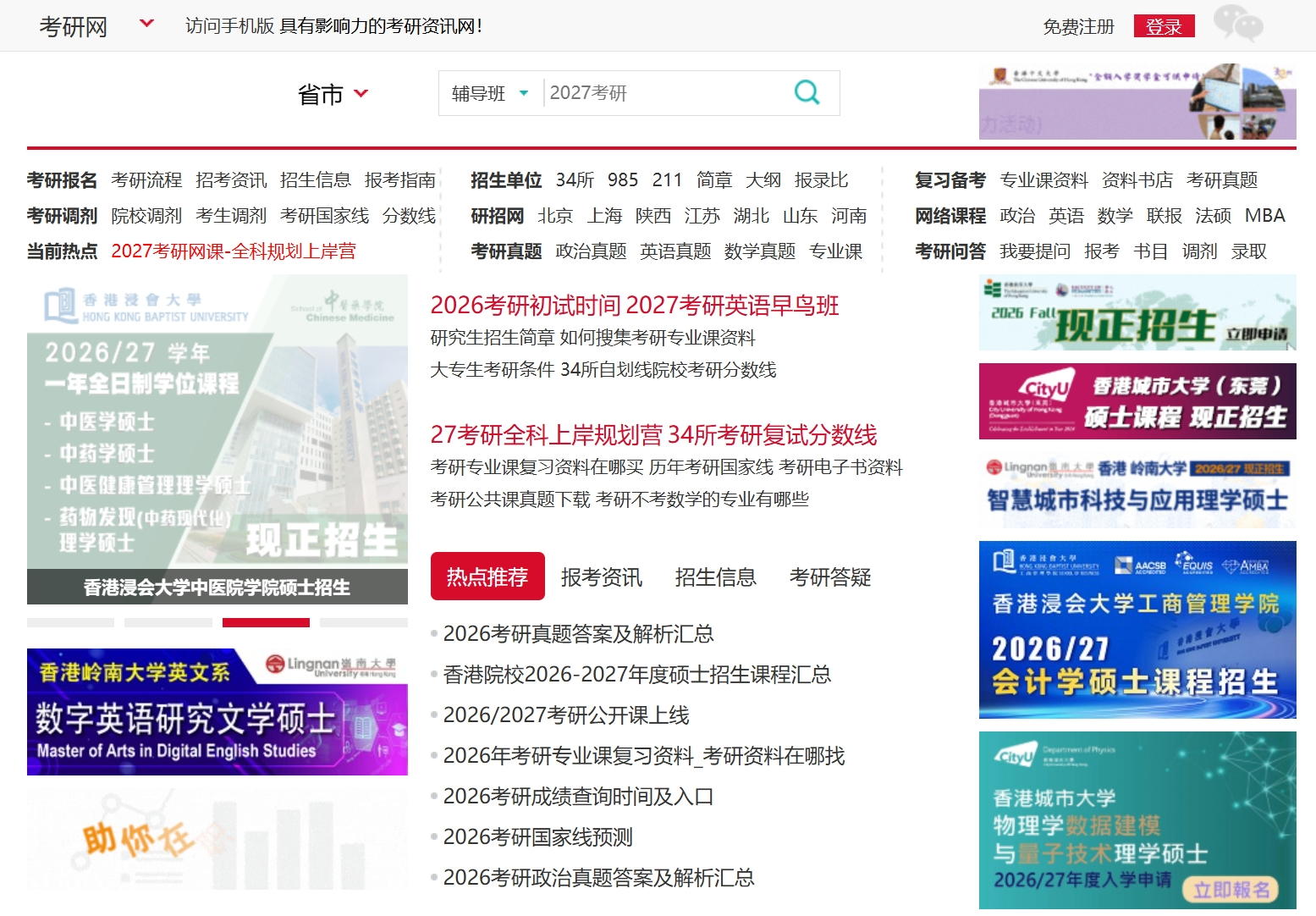Click the red 登录 login button
The height and width of the screenshot is (916, 1316).
coord(1165,25)
